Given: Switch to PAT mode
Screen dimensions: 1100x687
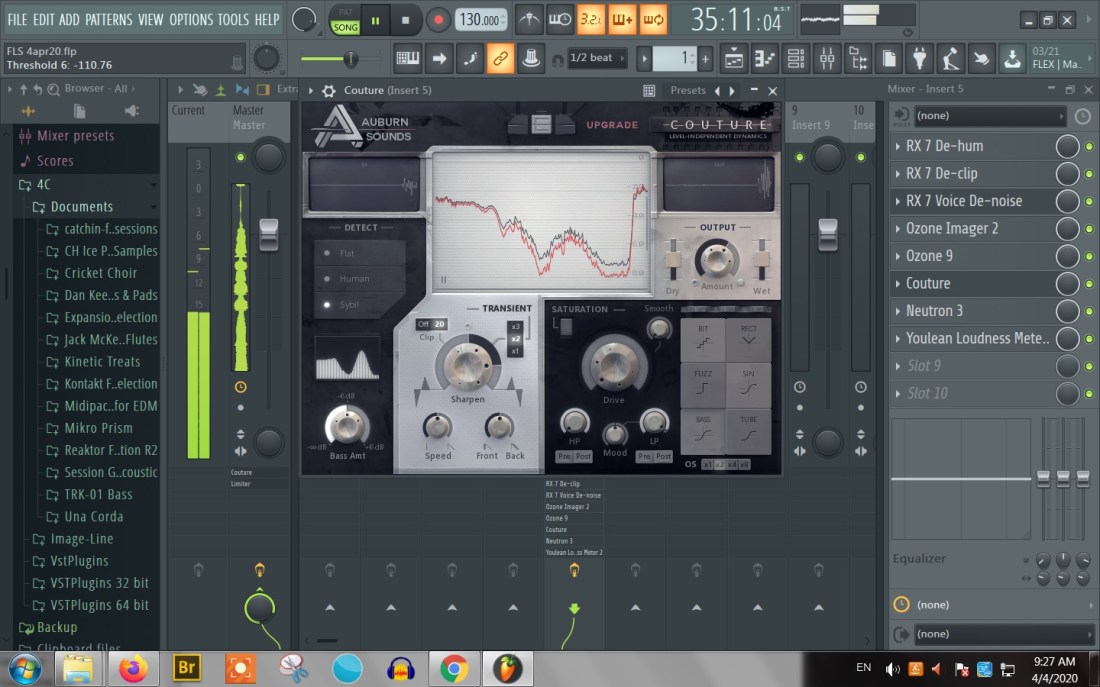Looking at the screenshot, I should pos(346,11).
